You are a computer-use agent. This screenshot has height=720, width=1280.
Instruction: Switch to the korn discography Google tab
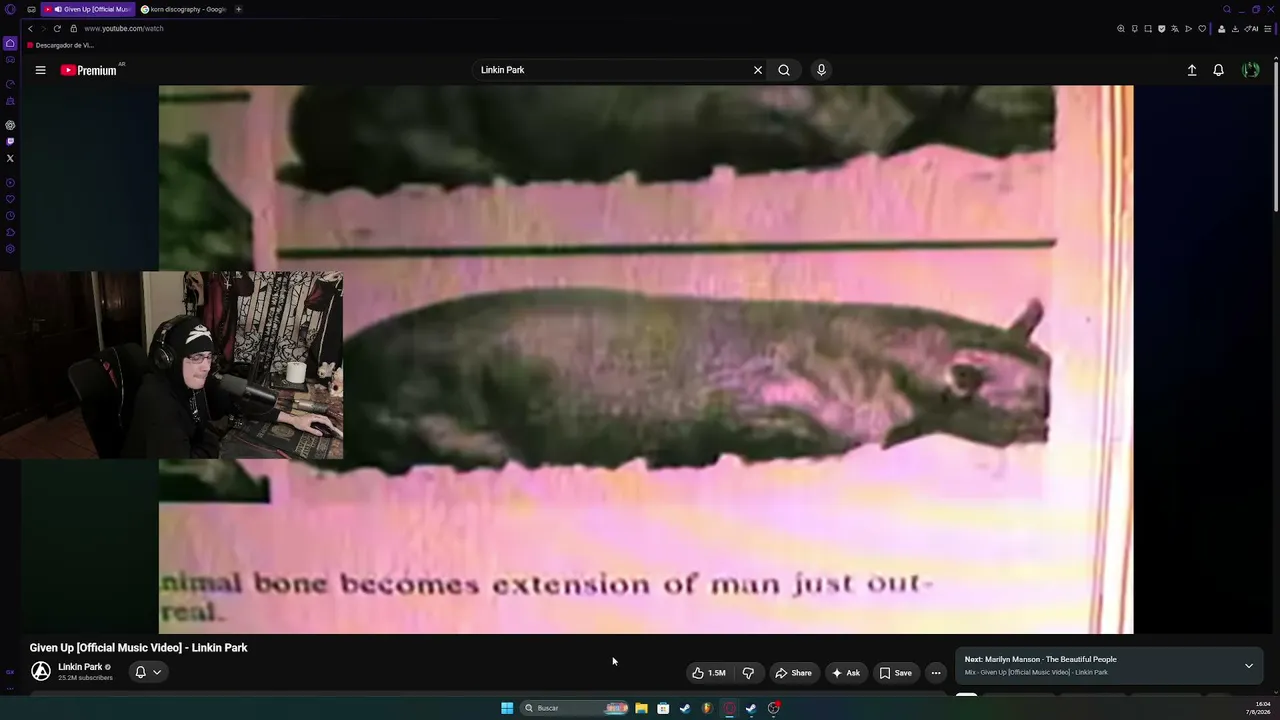pyautogui.click(x=184, y=9)
